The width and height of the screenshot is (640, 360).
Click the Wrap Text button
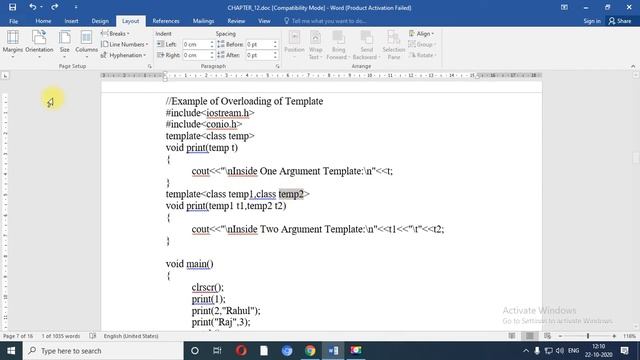click(x=316, y=44)
